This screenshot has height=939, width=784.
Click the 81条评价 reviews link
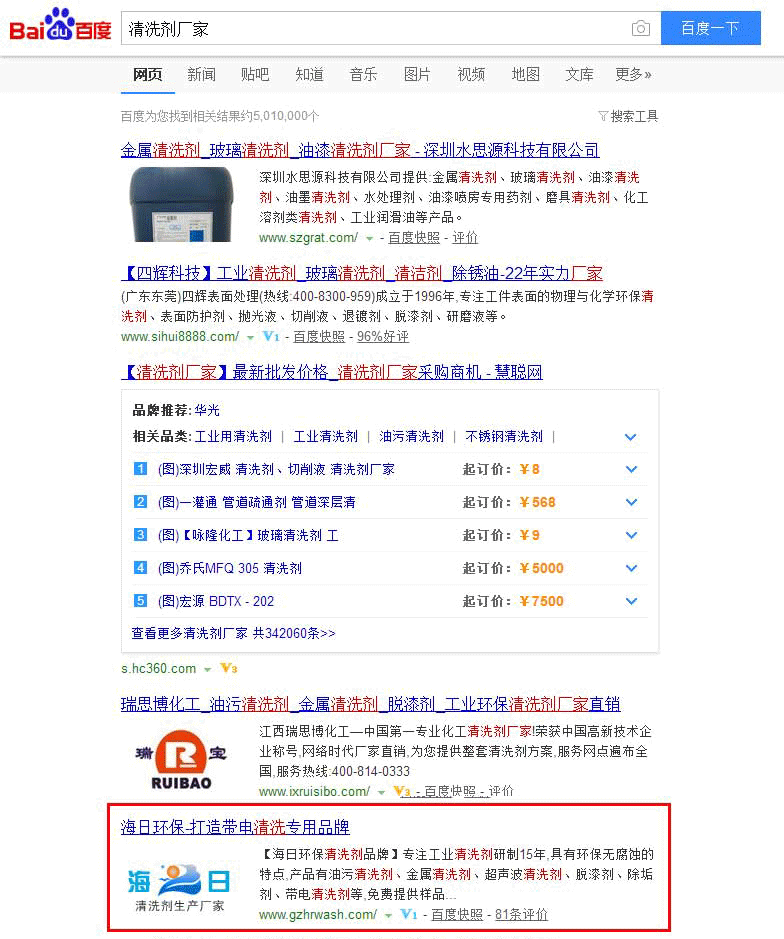pyautogui.click(x=522, y=914)
